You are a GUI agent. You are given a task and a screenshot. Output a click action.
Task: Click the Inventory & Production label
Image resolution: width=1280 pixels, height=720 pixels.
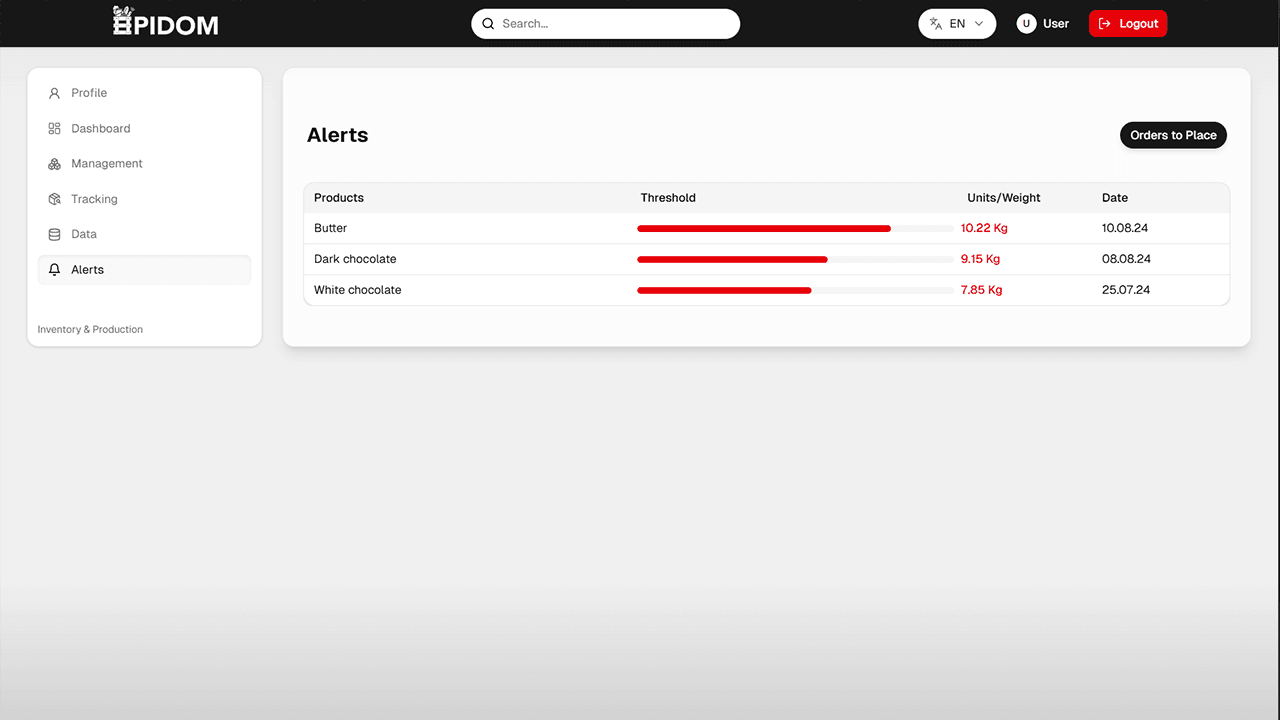coord(90,329)
